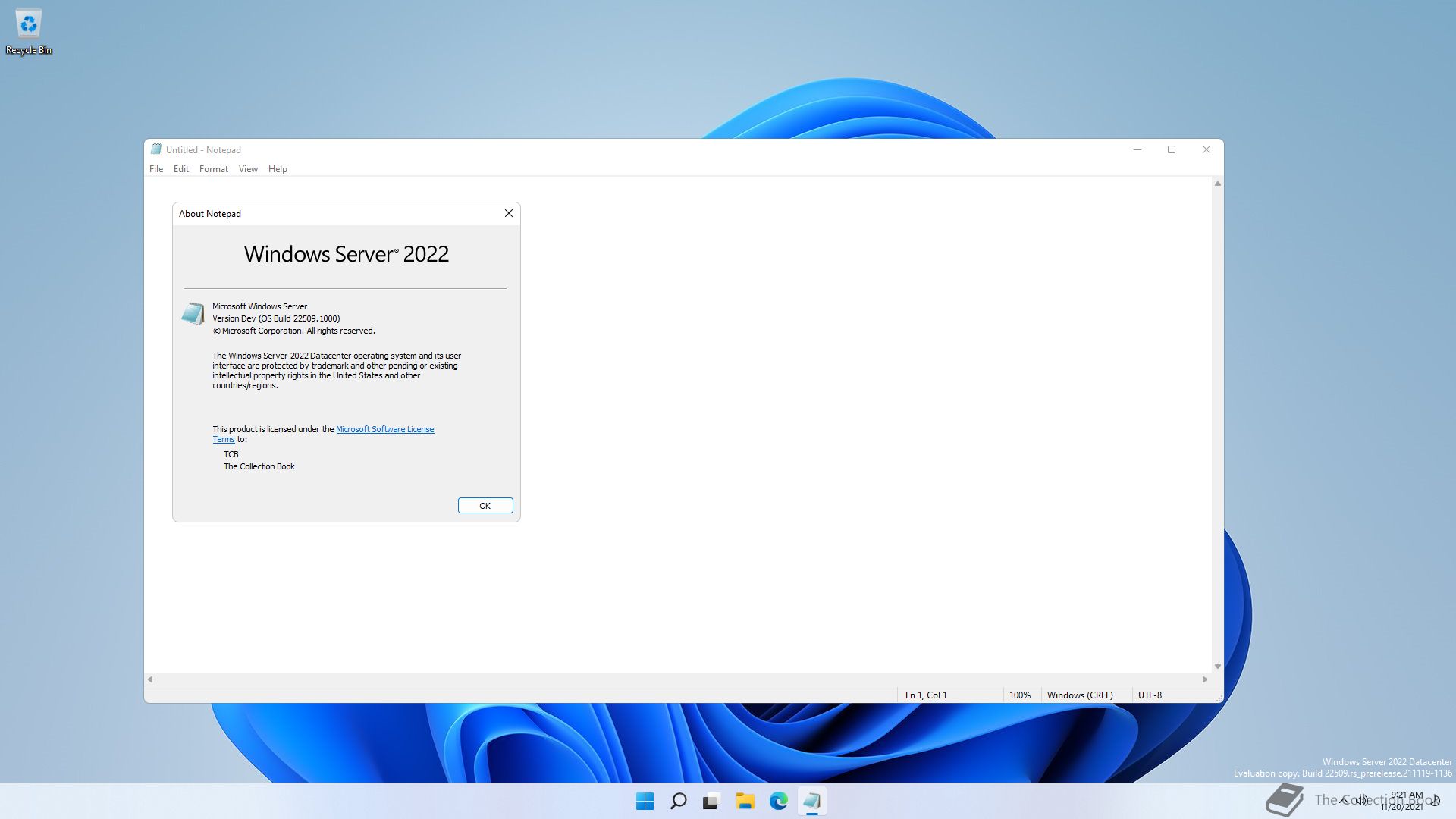Open Task View on the taskbar
1456x819 pixels.
[711, 801]
